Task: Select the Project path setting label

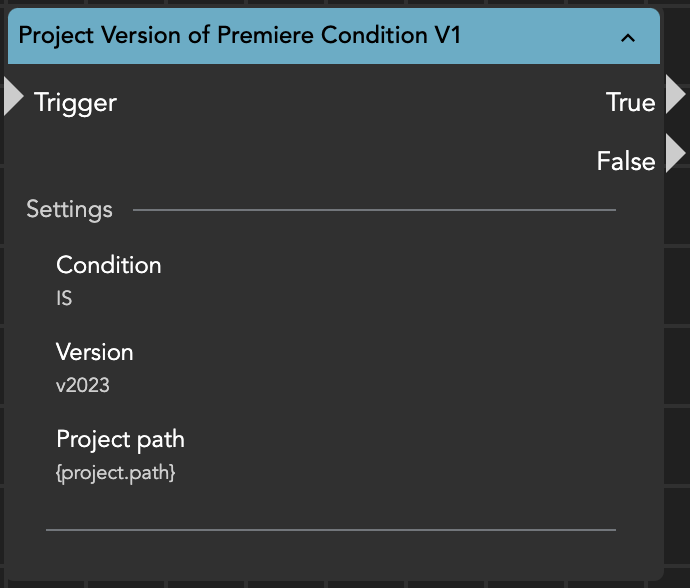Action: click(120, 439)
